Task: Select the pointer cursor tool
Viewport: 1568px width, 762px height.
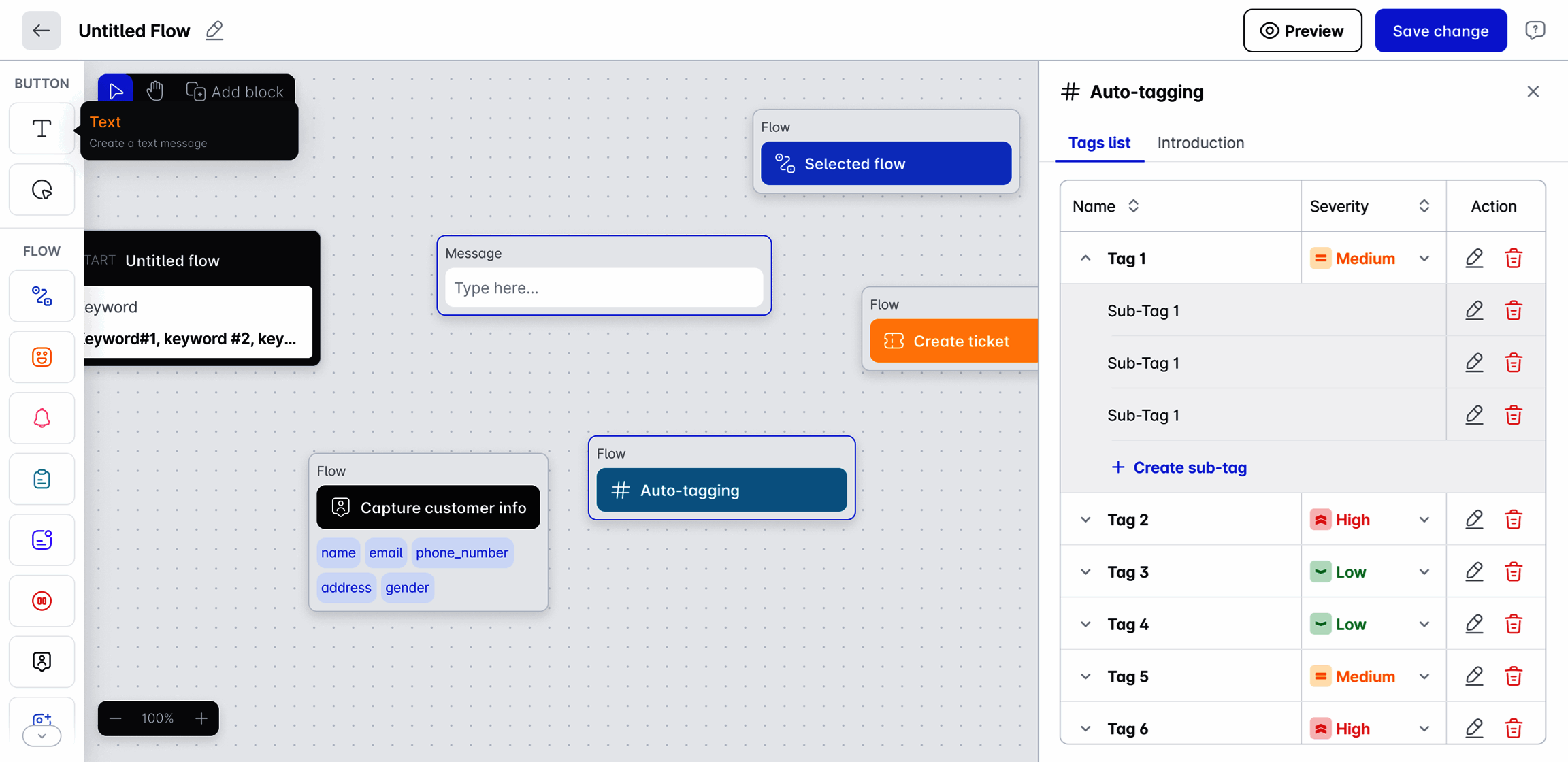Action: pyautogui.click(x=116, y=91)
